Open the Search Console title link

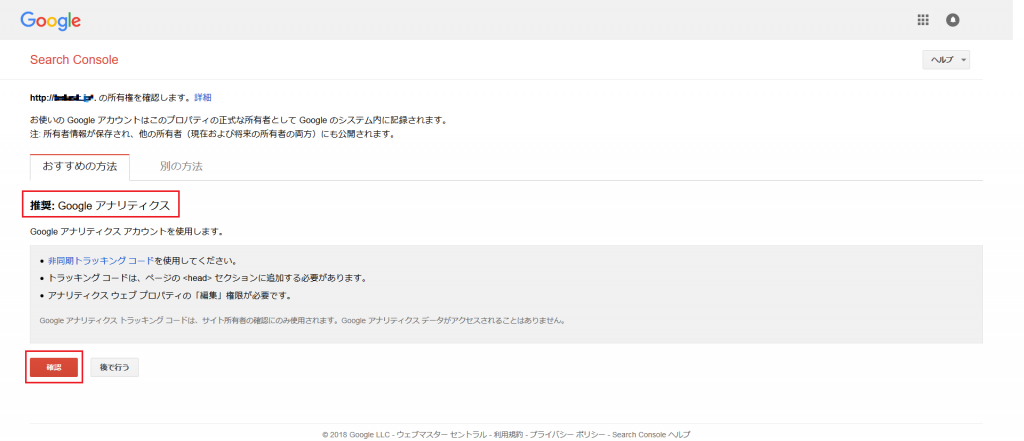[74, 60]
